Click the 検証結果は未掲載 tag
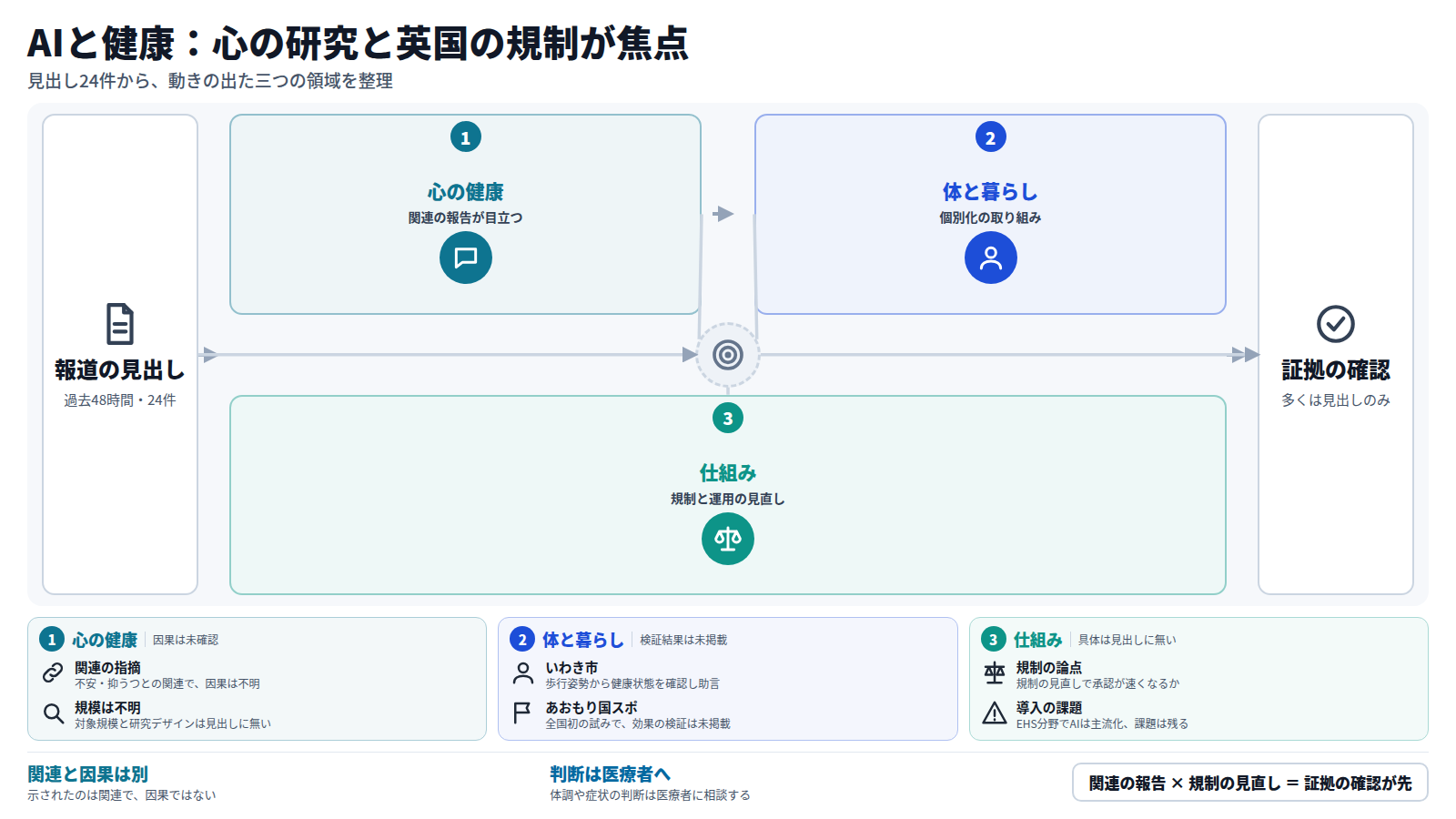The image size is (1456, 819). [x=683, y=640]
